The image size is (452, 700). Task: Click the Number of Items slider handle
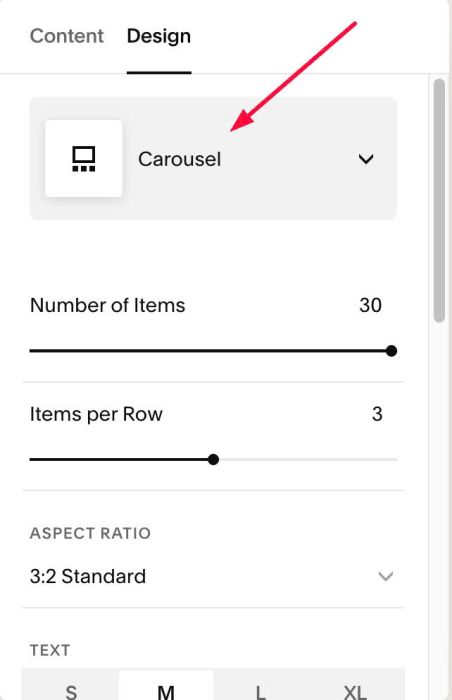tap(391, 351)
